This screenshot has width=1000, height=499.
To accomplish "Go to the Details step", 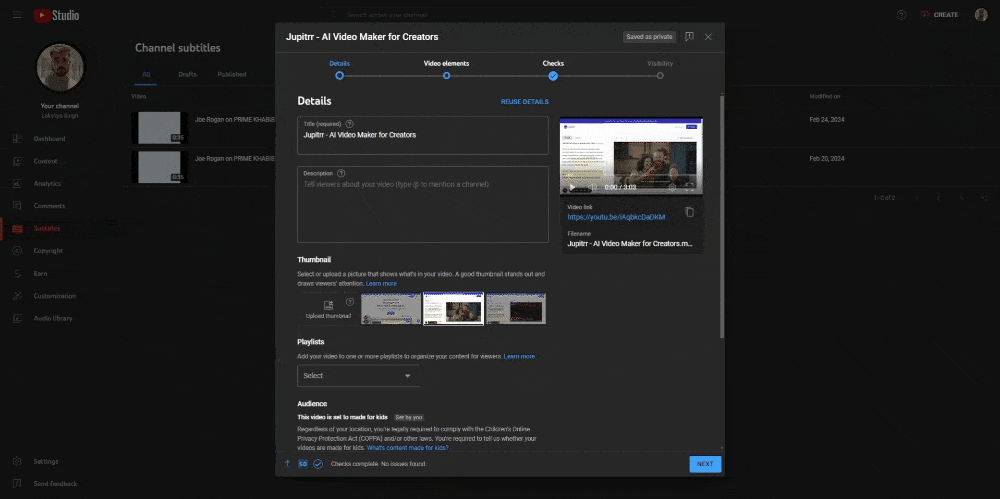I will coord(339,69).
